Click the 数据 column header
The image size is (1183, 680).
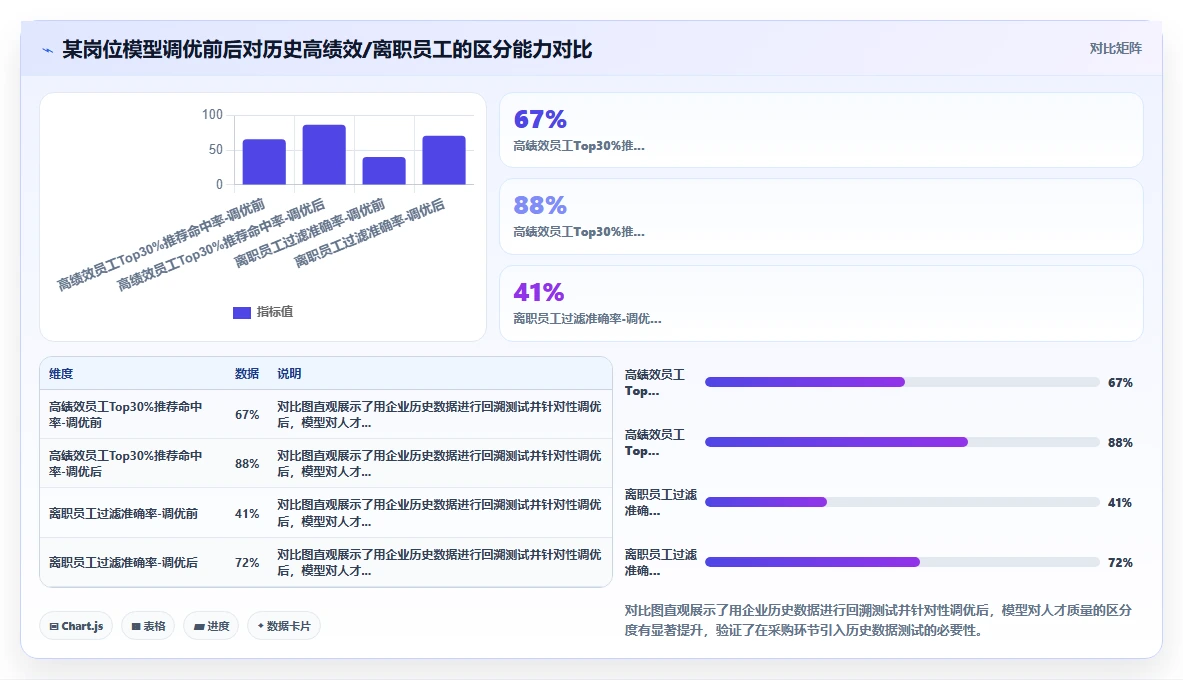coord(247,374)
